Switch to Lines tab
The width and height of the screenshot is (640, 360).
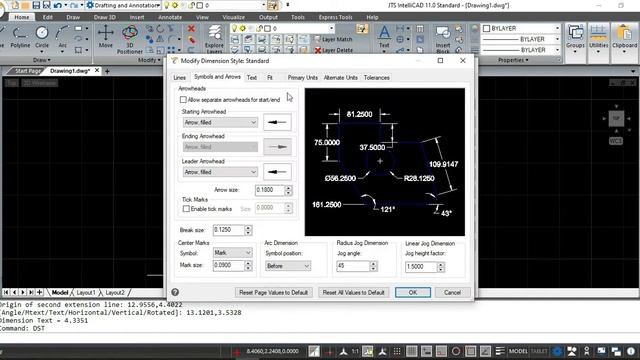click(180, 78)
